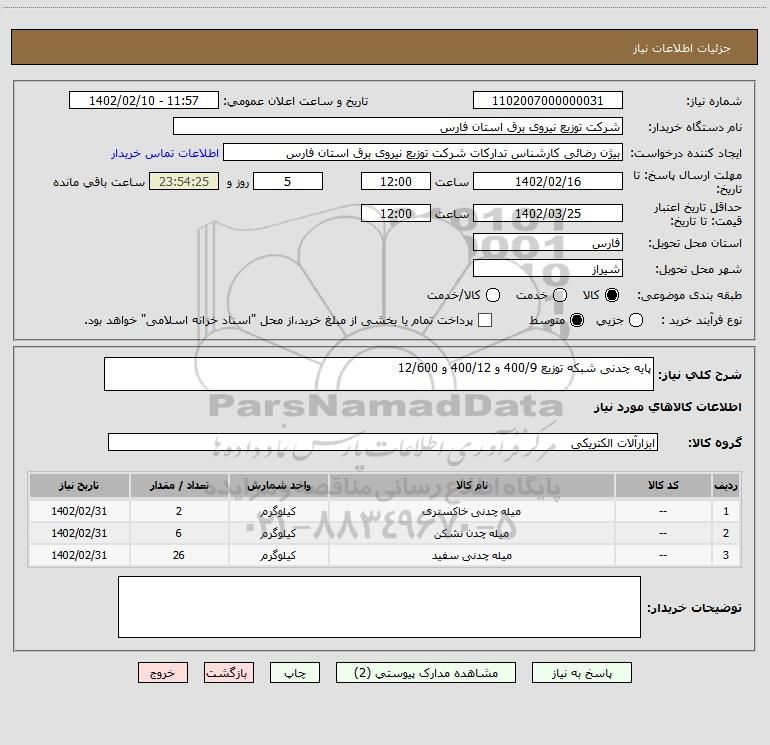The width and height of the screenshot is (770, 745).
Task: Click quantity cell showing 26
Action: (179, 555)
